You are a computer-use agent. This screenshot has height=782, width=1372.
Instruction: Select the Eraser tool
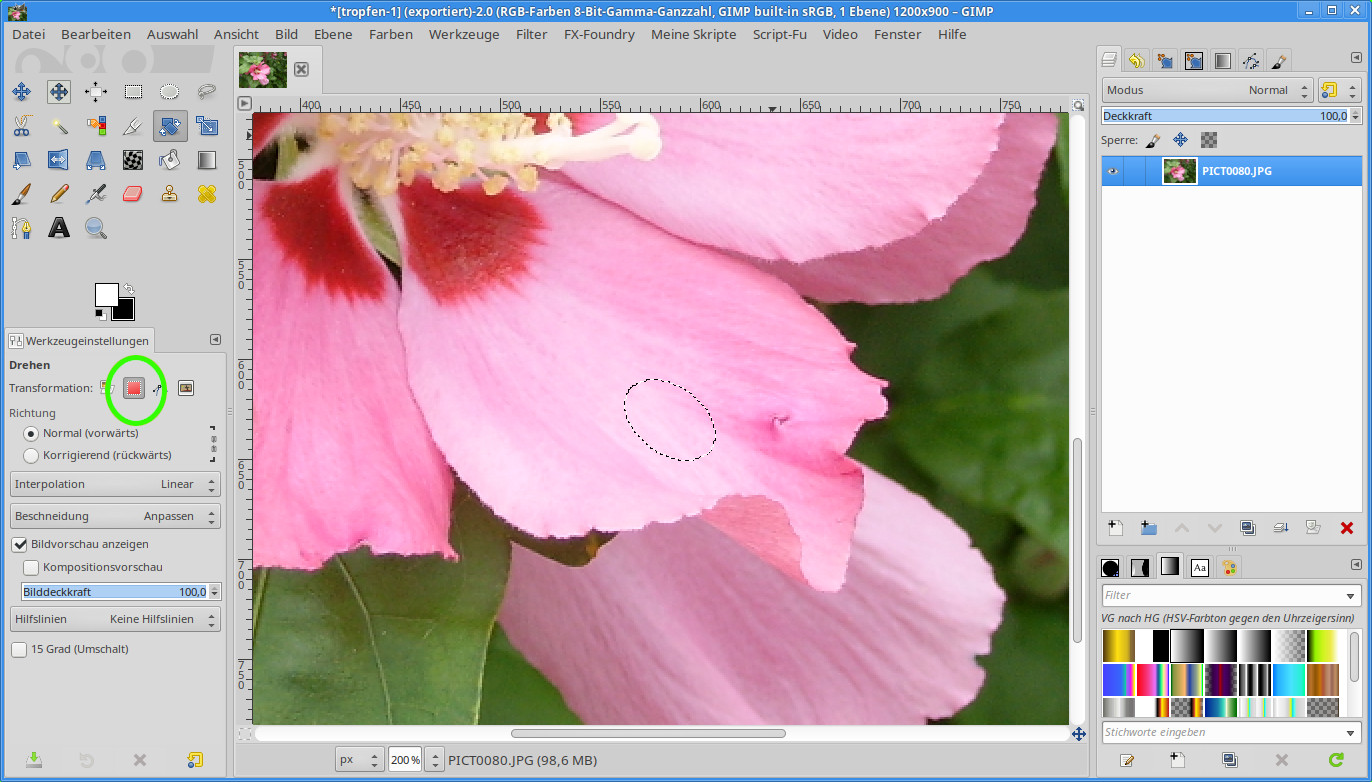pos(133,194)
